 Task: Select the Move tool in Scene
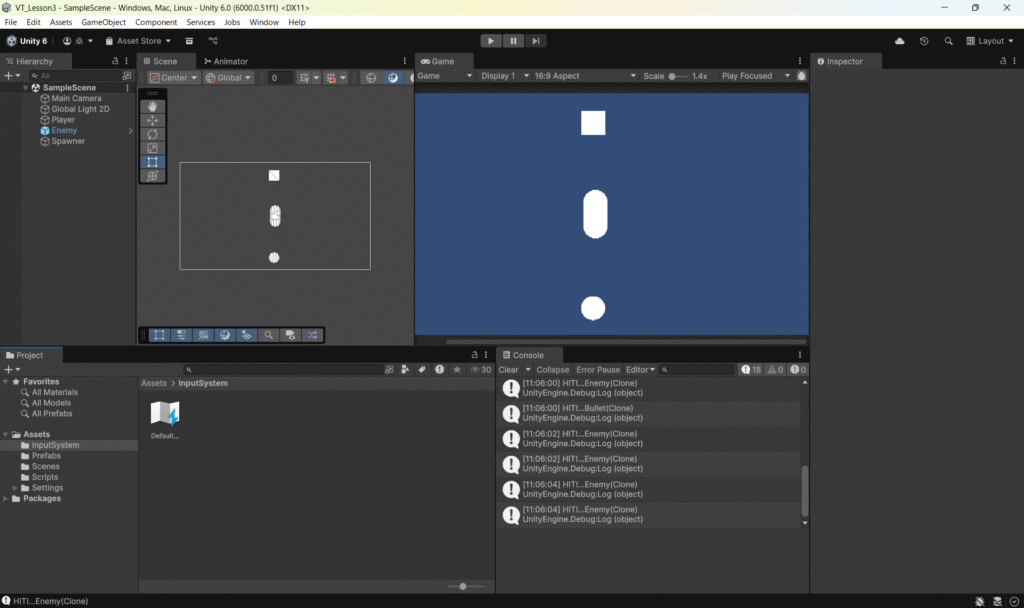coord(153,120)
